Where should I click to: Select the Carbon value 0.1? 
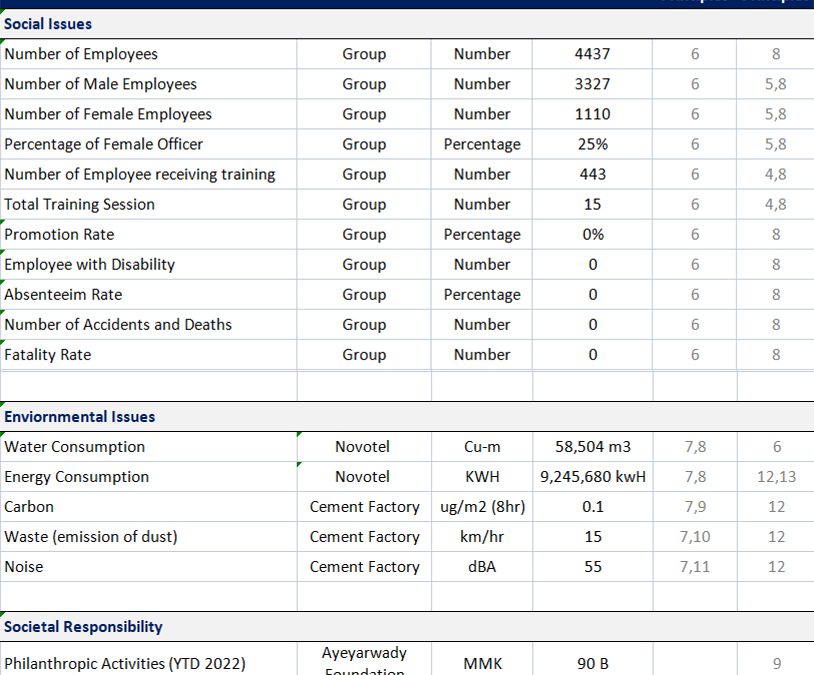[592, 507]
